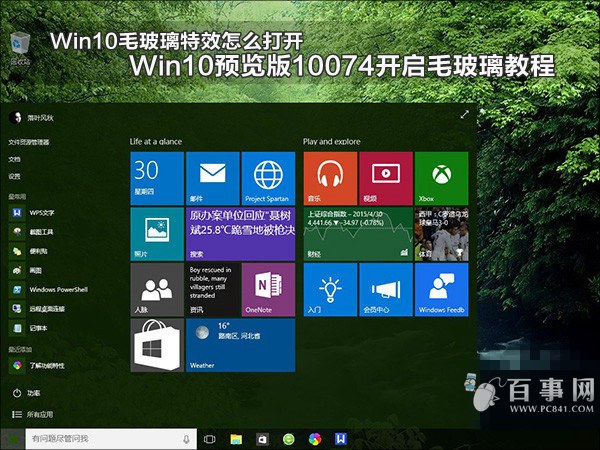Open the colorful pinwheel taskbar icon
The width and height of the screenshot is (600, 450).
tap(315, 439)
